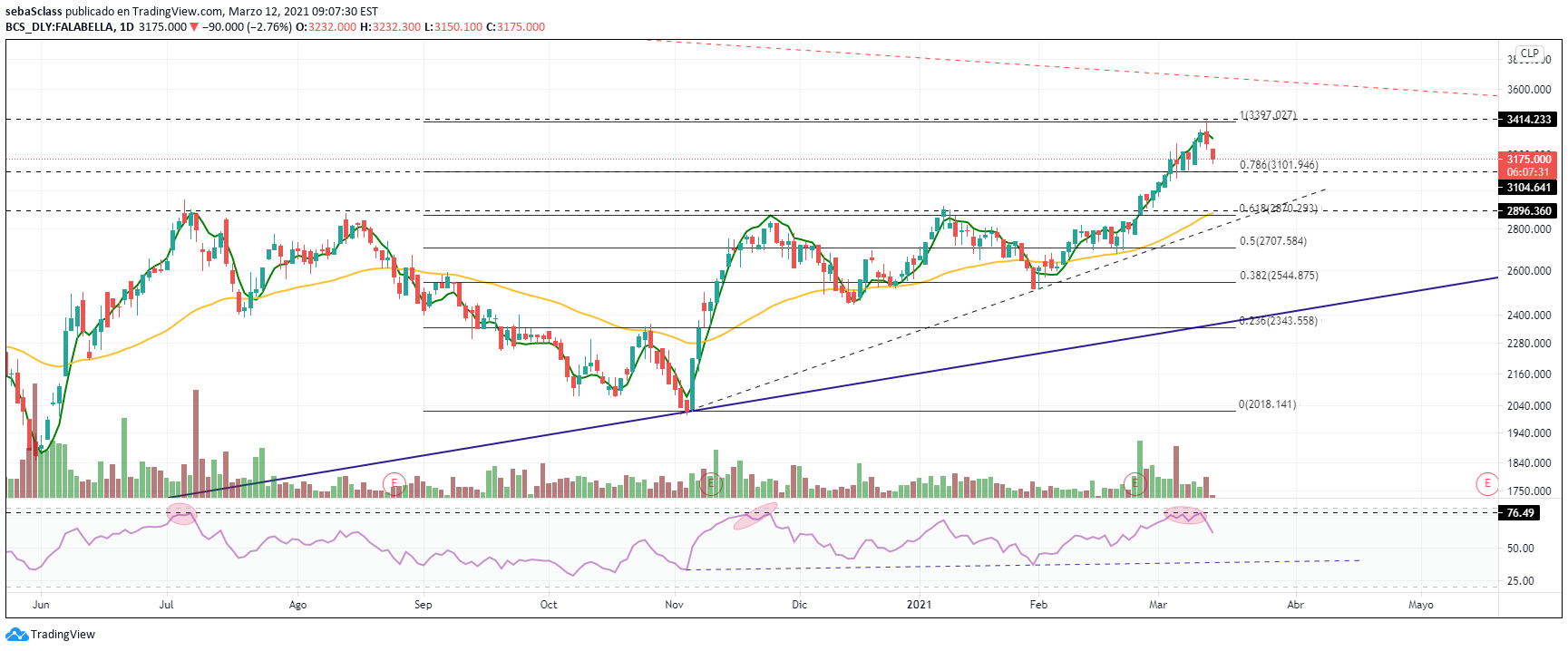Click the TradingView cloud logo icon
The image size is (1568, 651).
(16, 635)
